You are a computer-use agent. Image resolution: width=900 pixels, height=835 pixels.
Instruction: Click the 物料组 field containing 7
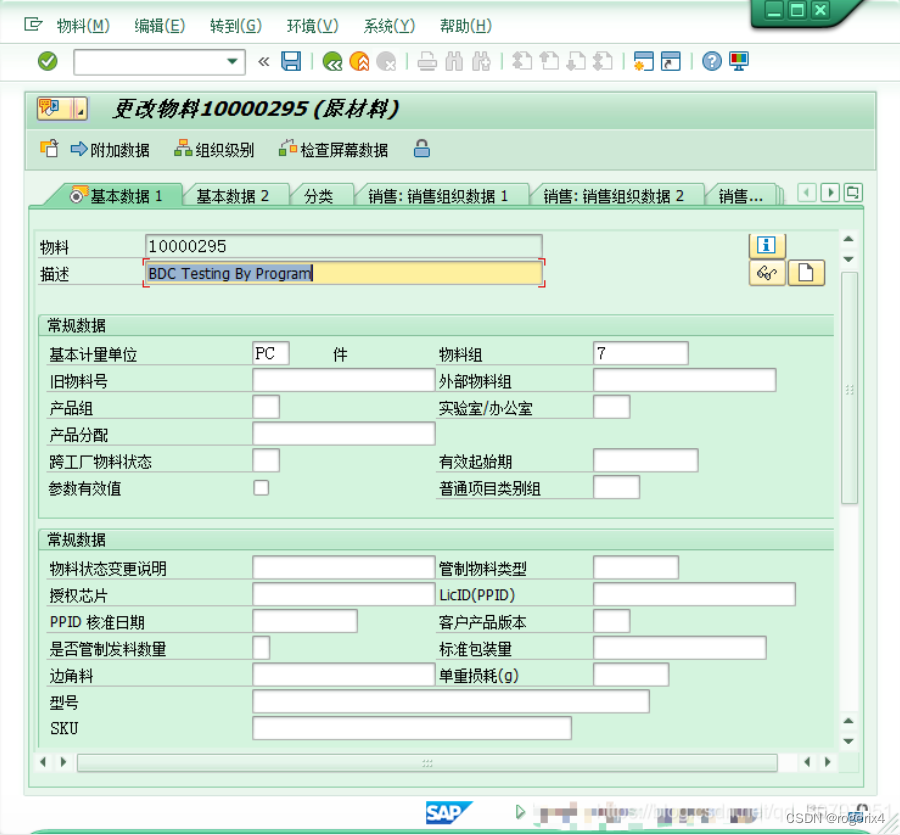[x=641, y=353]
